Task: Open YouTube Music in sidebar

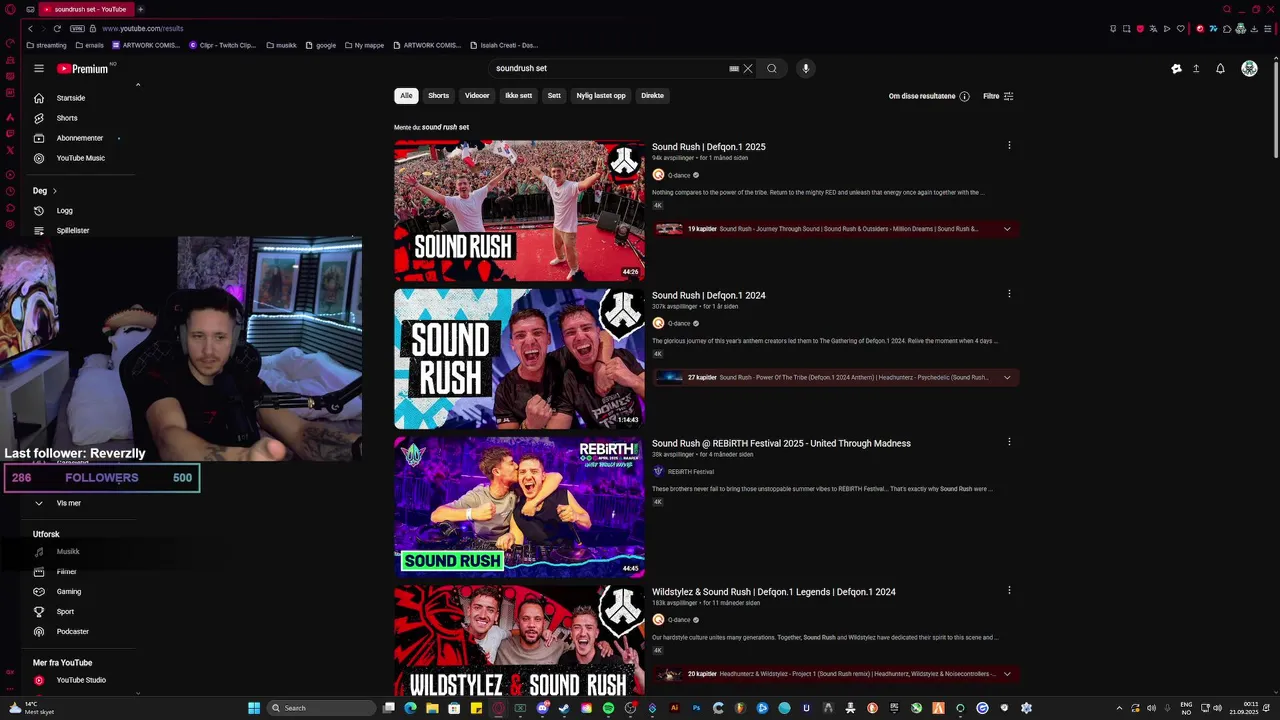Action: click(x=80, y=158)
